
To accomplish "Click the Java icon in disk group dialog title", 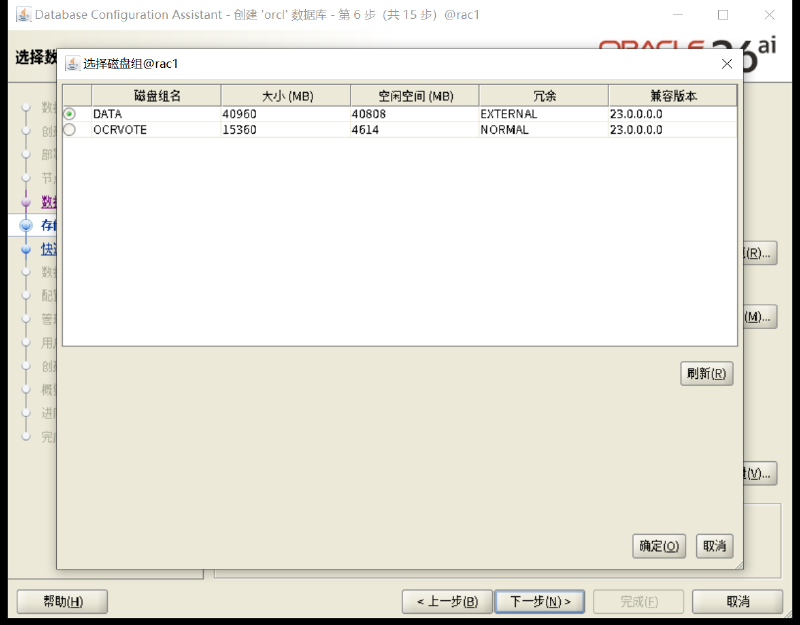I will pos(72,64).
